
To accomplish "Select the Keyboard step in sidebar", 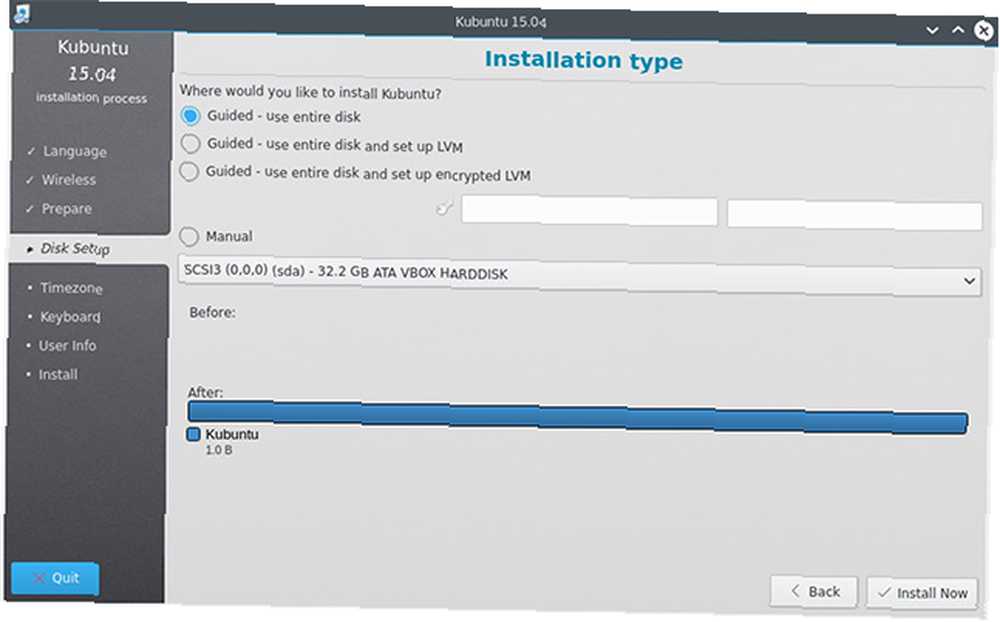I will tap(70, 317).
